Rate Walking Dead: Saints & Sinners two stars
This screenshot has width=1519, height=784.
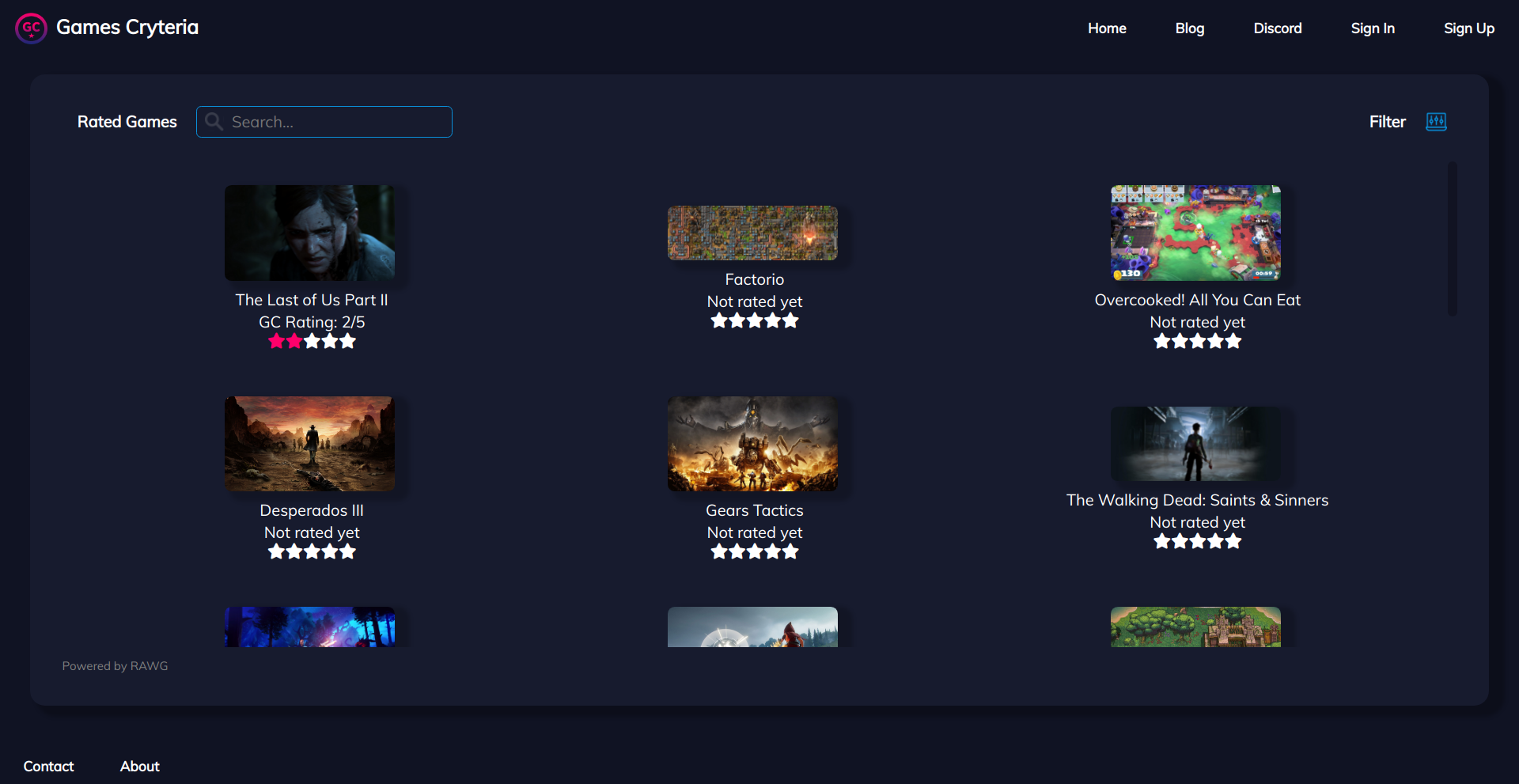(1180, 542)
